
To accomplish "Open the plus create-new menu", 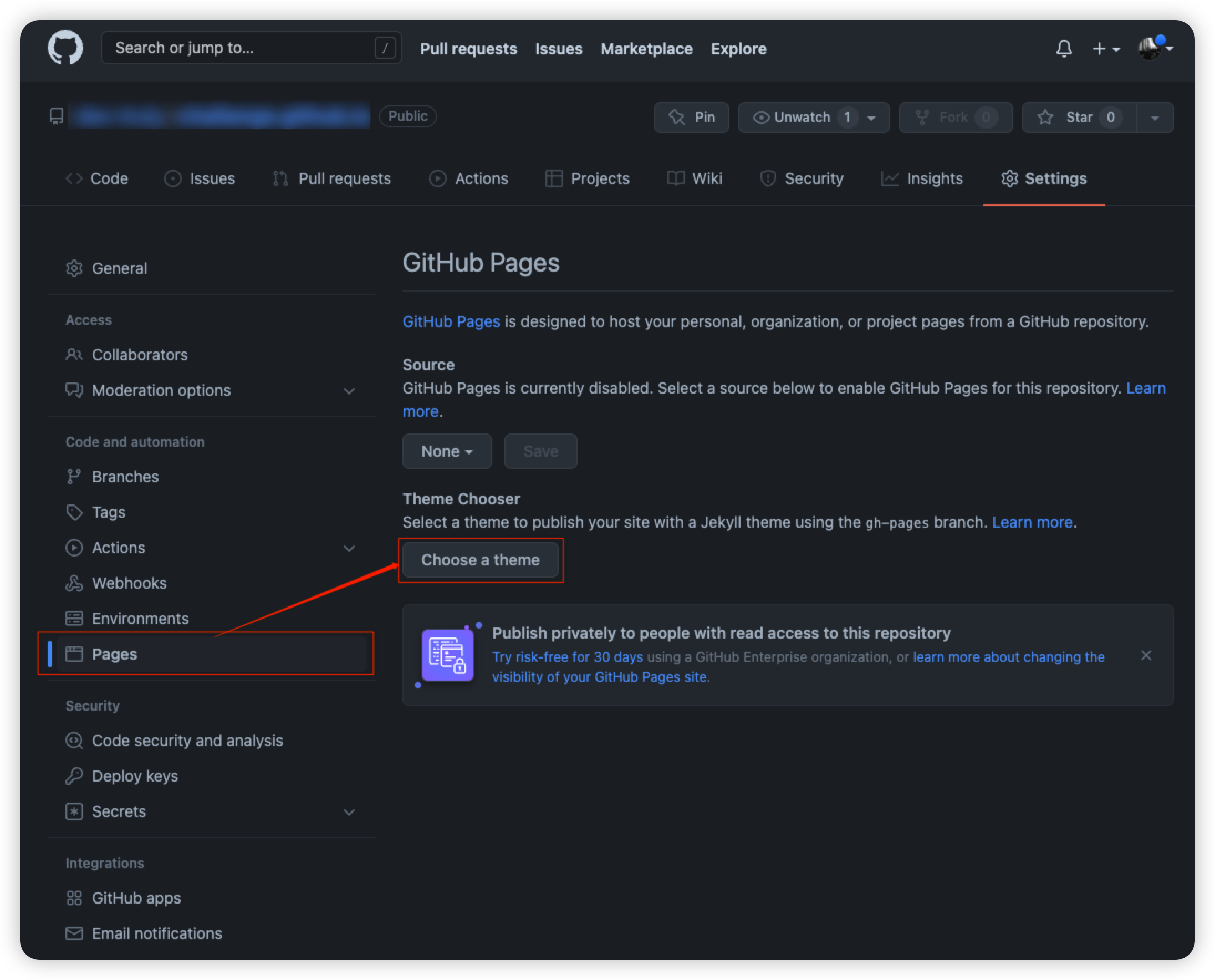I will [x=1105, y=49].
